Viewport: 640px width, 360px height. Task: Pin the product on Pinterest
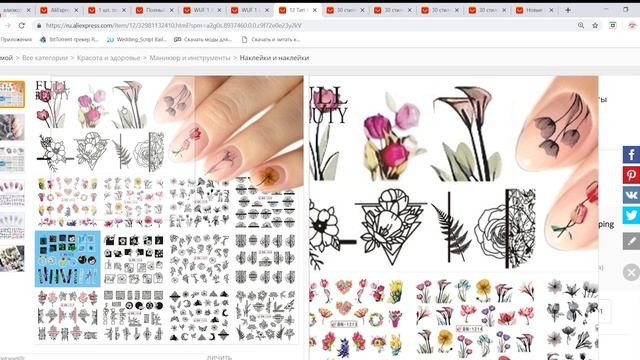tap(631, 175)
